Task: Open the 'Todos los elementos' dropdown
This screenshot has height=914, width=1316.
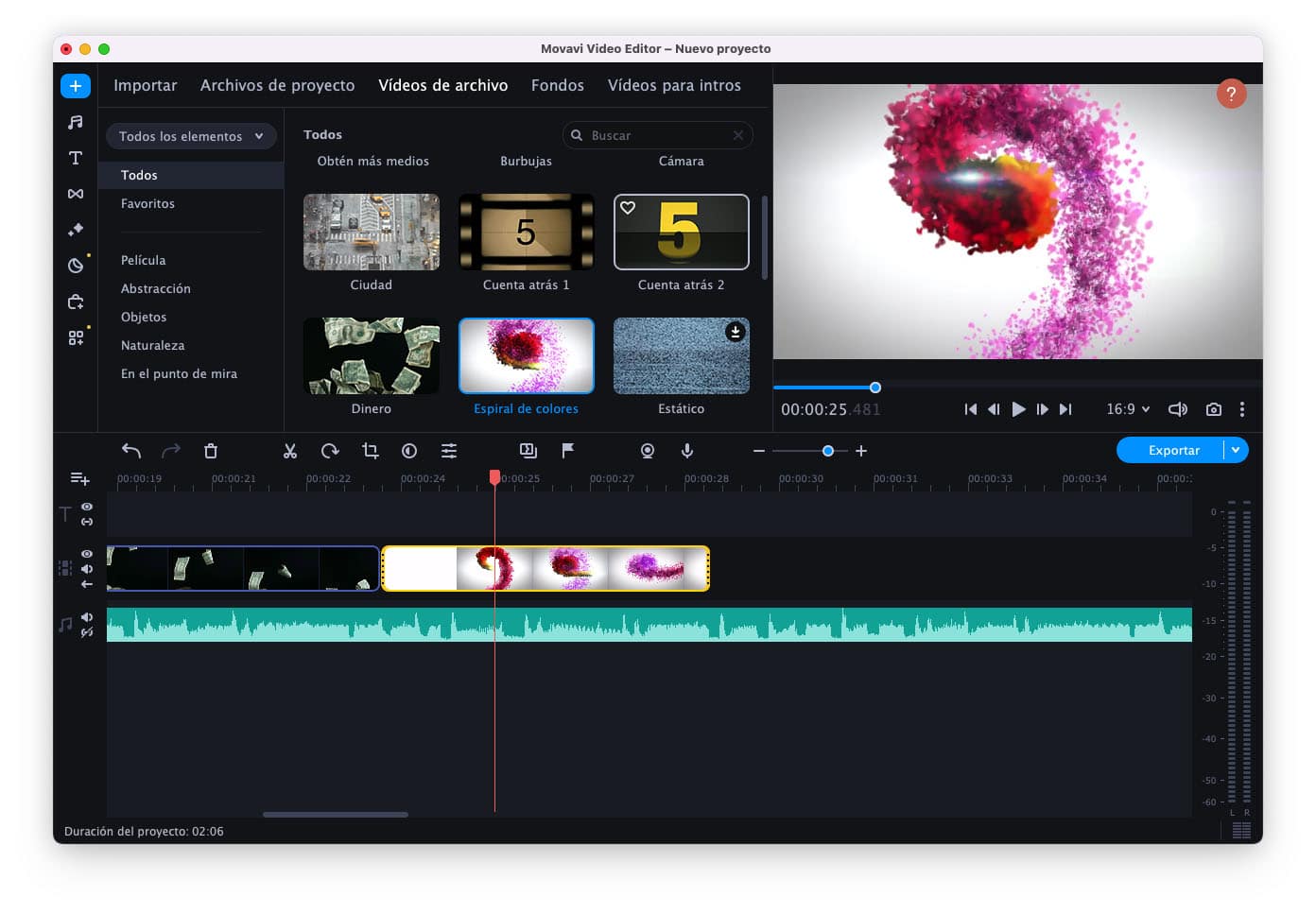Action: (190, 136)
